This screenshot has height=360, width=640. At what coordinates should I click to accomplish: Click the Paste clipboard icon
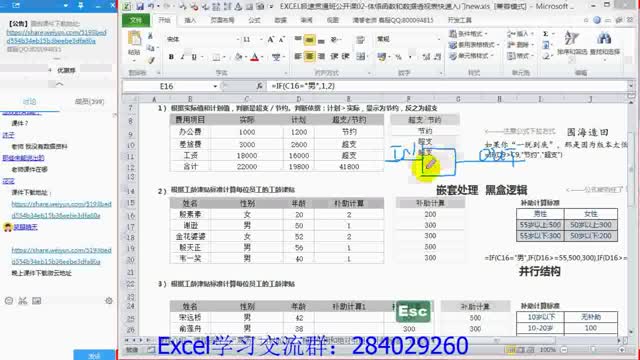click(134, 39)
